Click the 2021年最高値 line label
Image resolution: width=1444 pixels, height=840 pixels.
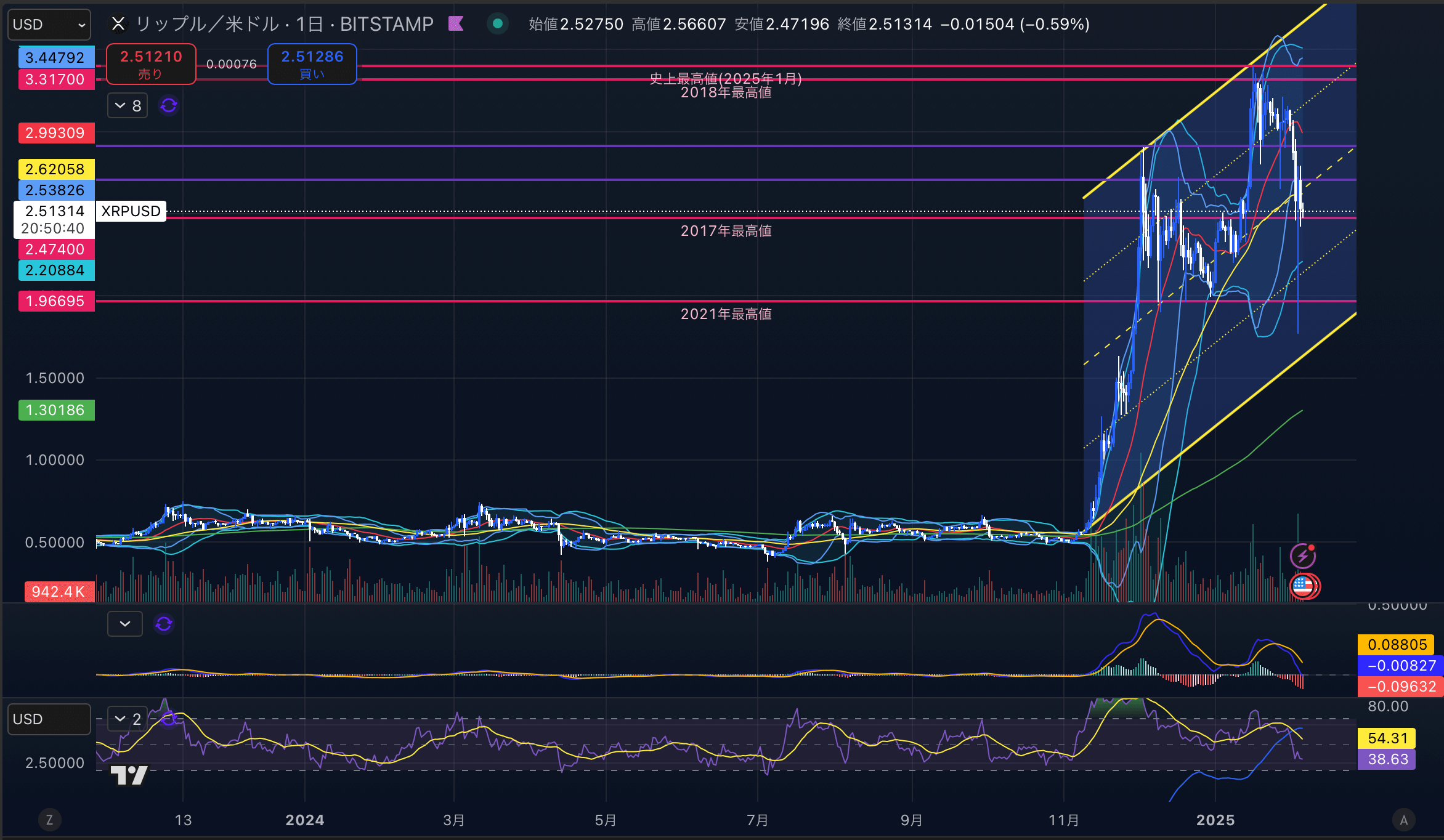[x=726, y=314]
